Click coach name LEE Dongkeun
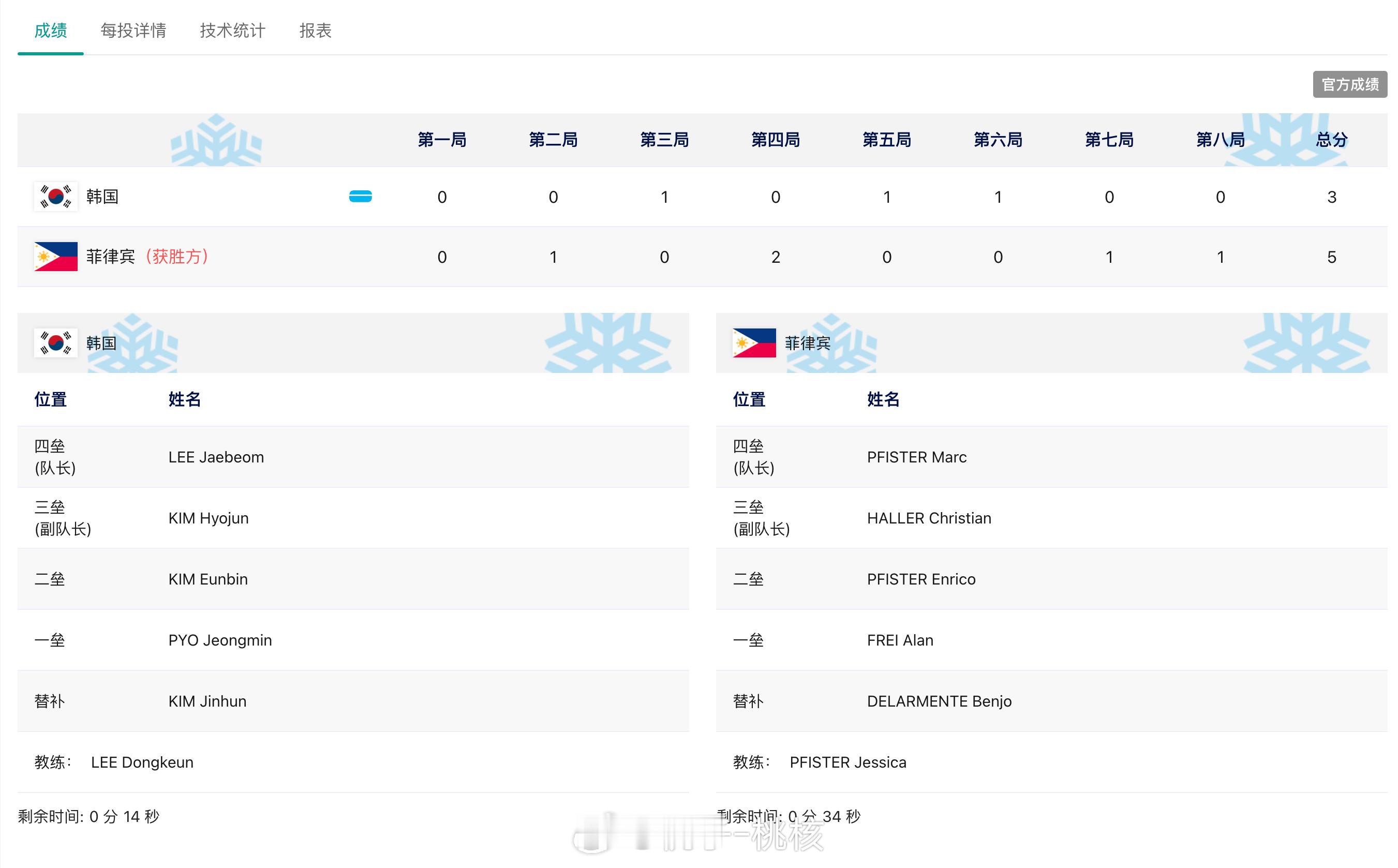 (x=142, y=762)
